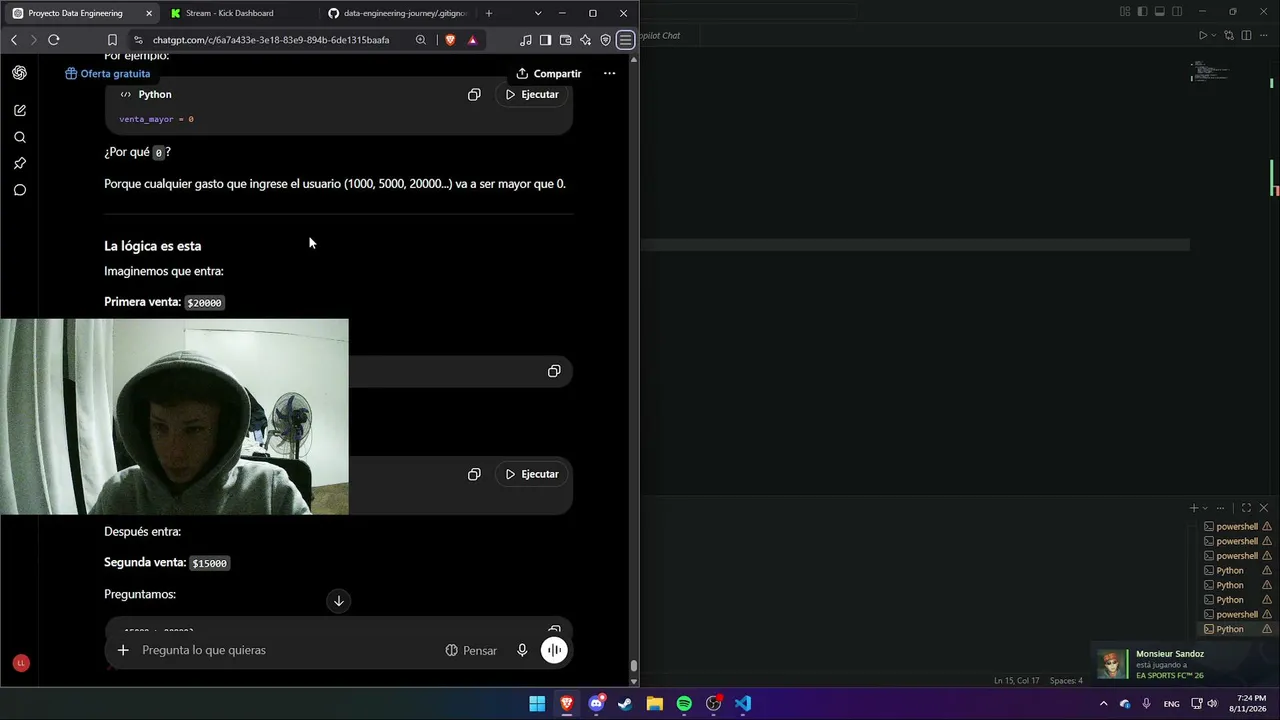Copy the venta_mayor Python code block

coord(474,94)
